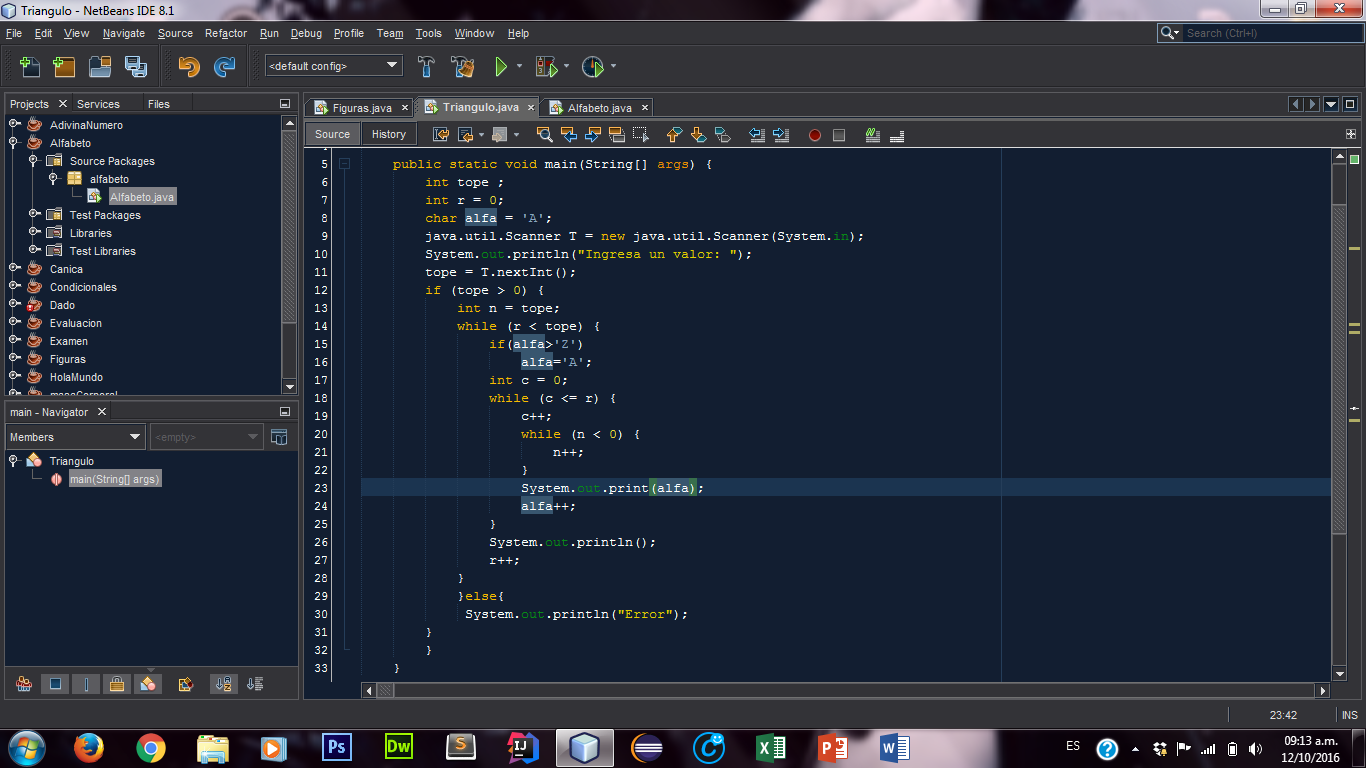Toggle Show Inner Classes filter in Navigator
1366x768 pixels.
[148, 684]
